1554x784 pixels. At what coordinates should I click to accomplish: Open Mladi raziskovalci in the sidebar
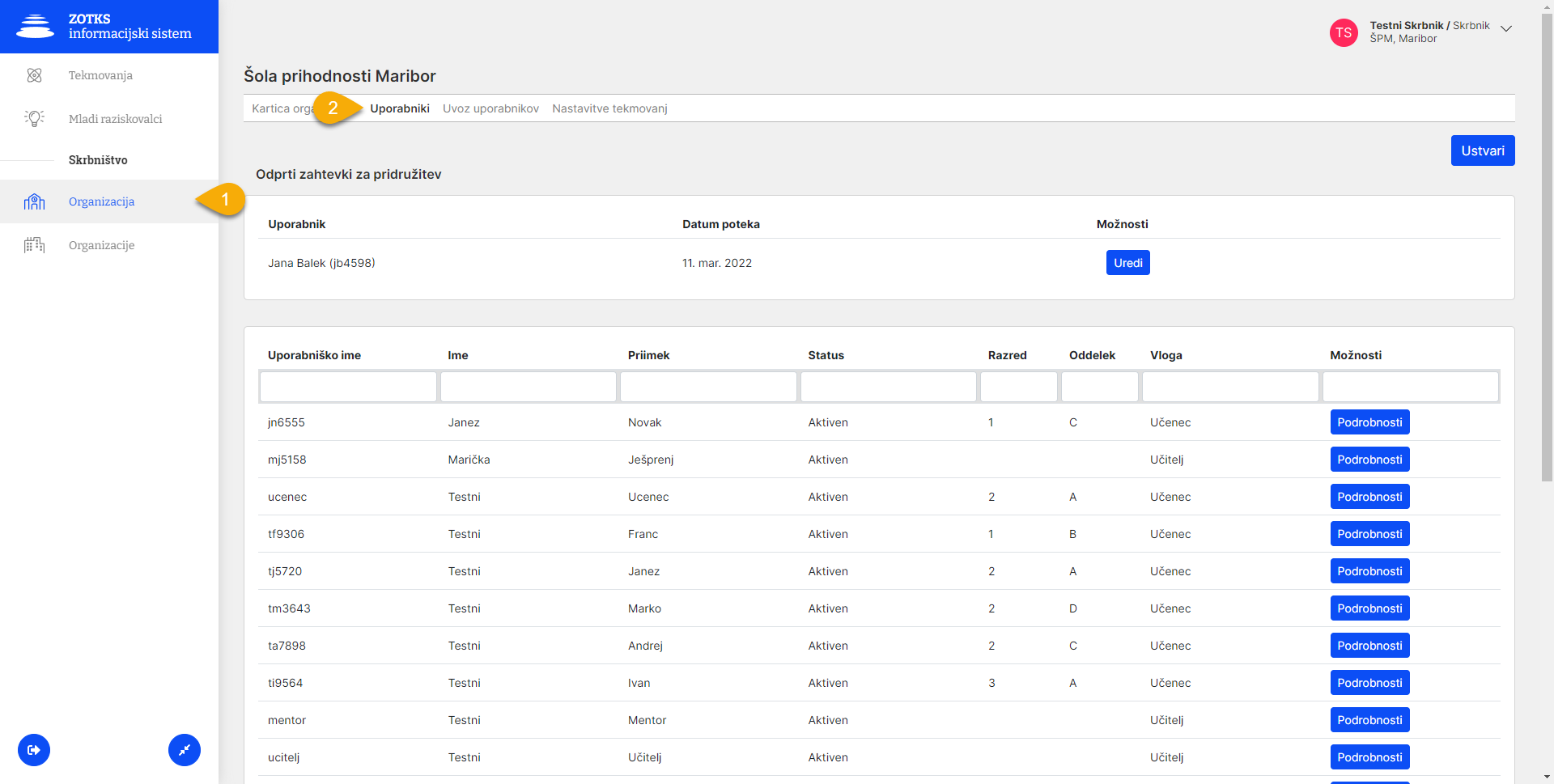[x=115, y=119]
